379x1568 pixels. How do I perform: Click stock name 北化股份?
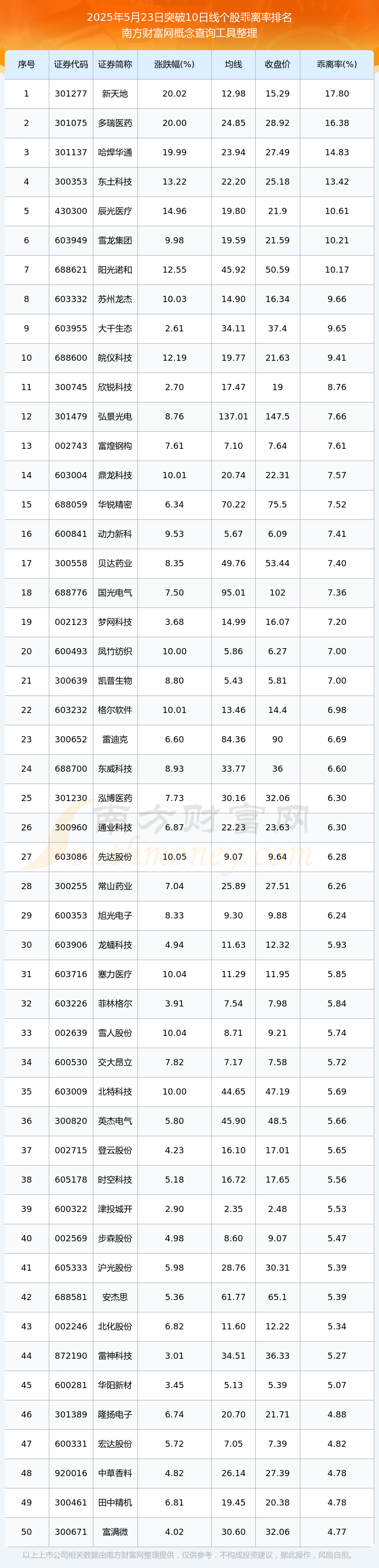pyautogui.click(x=115, y=1327)
